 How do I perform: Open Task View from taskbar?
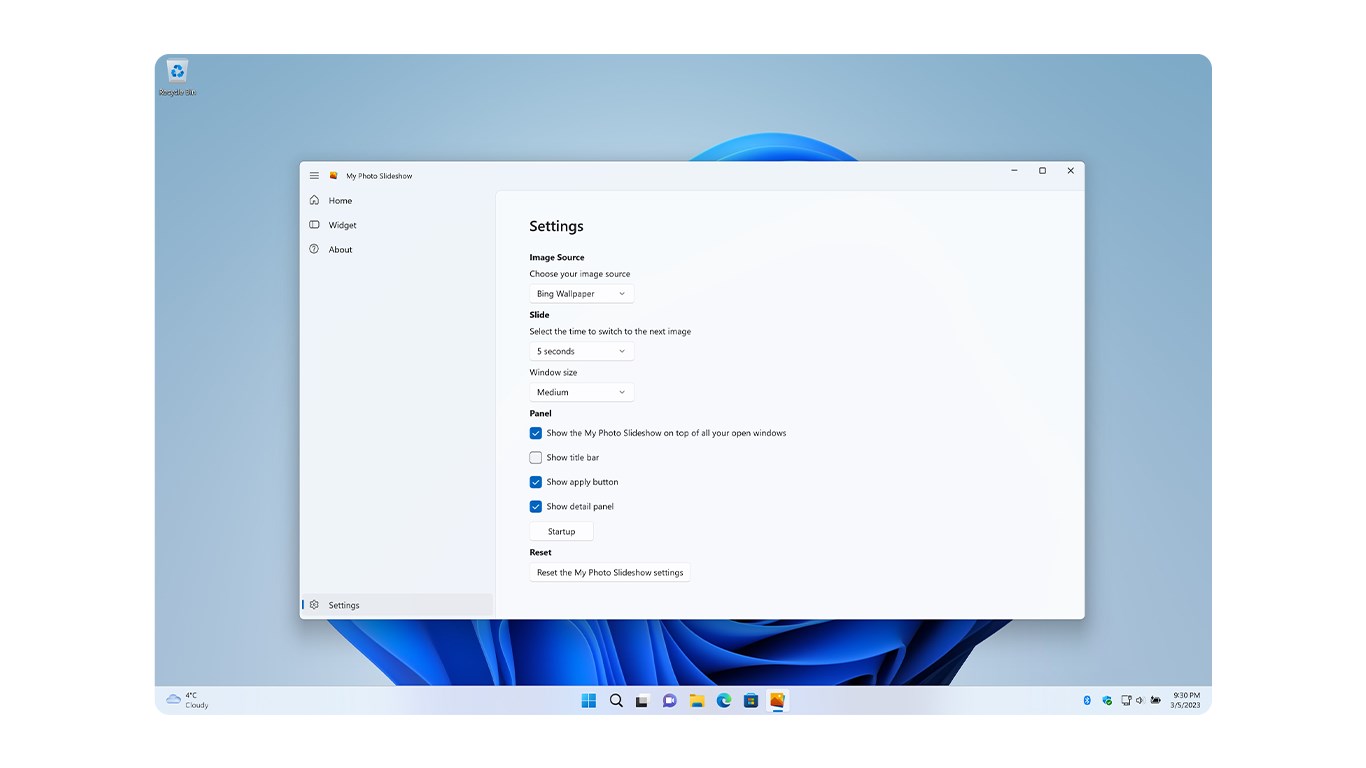pos(643,701)
